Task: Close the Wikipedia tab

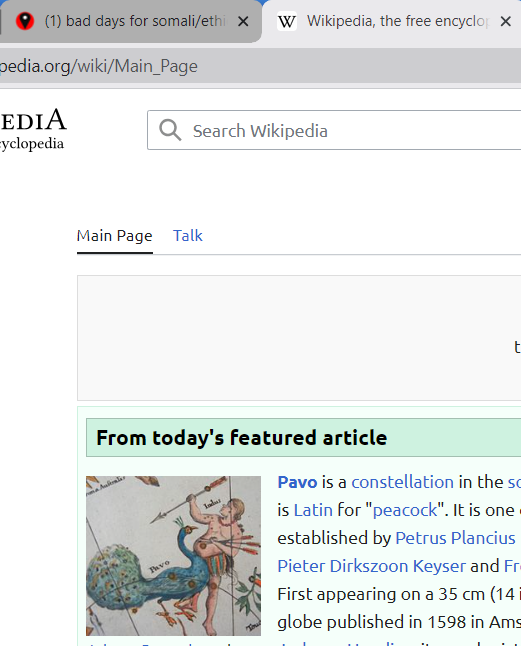Action: pos(505,21)
